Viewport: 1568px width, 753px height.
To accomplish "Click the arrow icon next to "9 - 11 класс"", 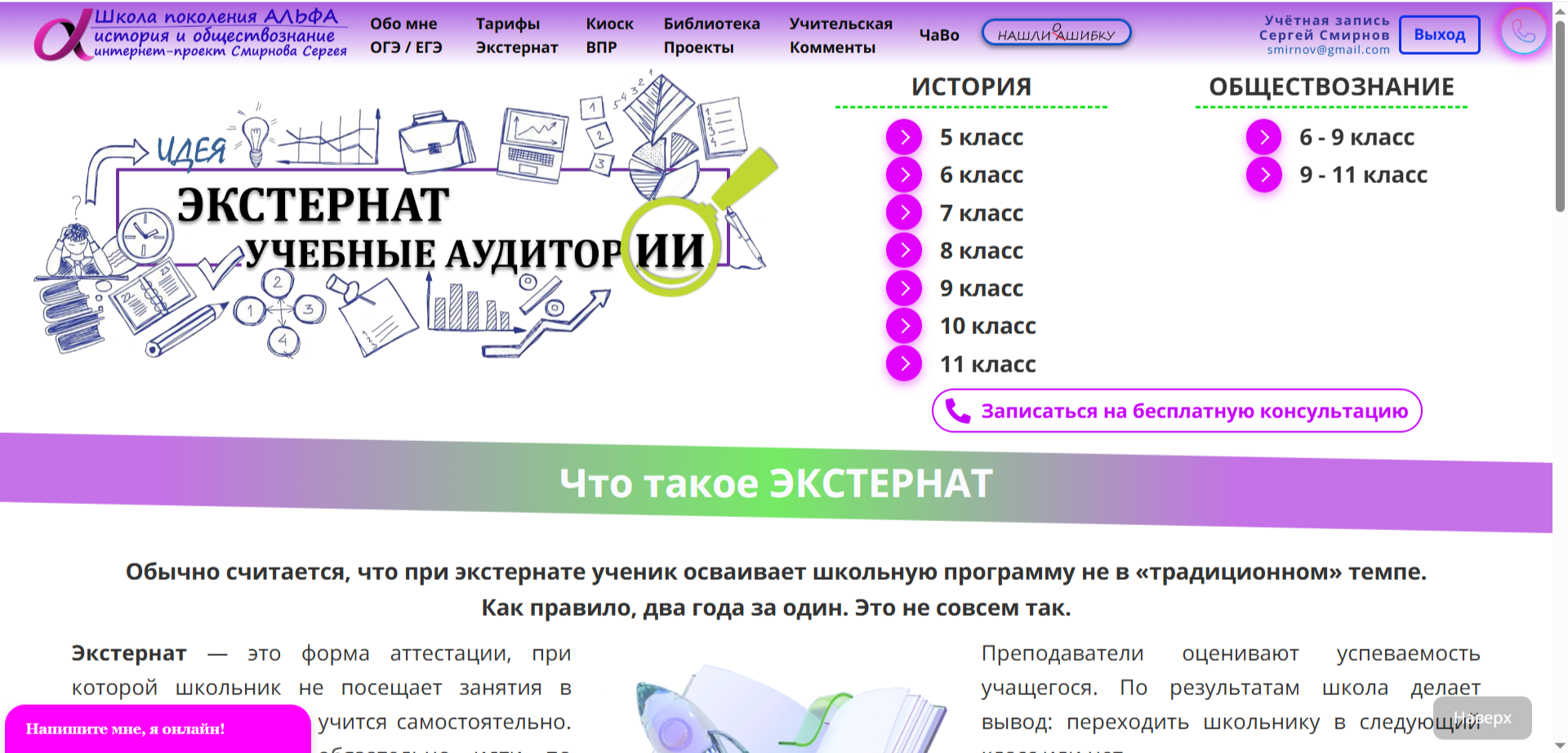I will point(1263,174).
